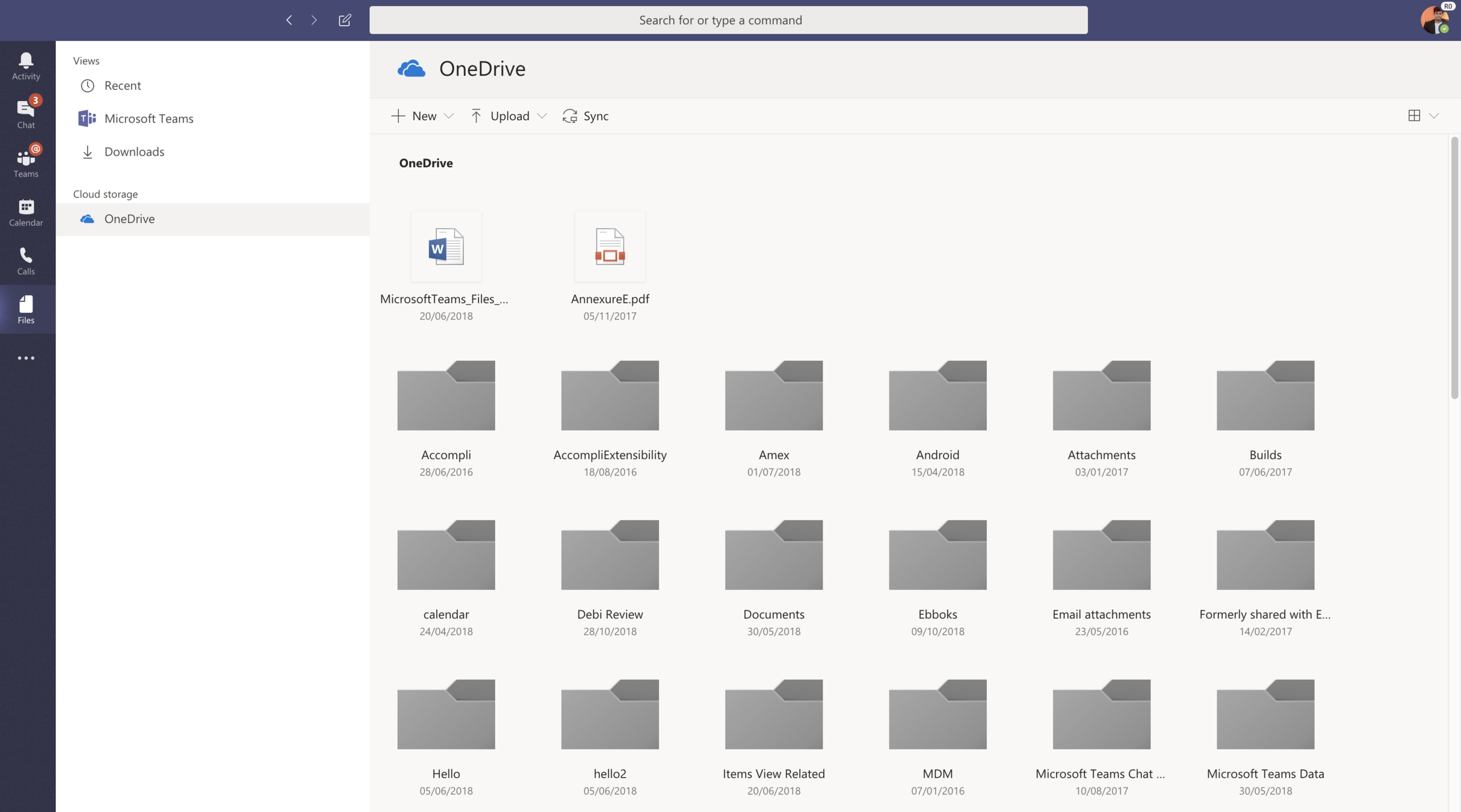Open Chat with unread badge
Image resolution: width=1461 pixels, height=812 pixels.
click(x=26, y=113)
